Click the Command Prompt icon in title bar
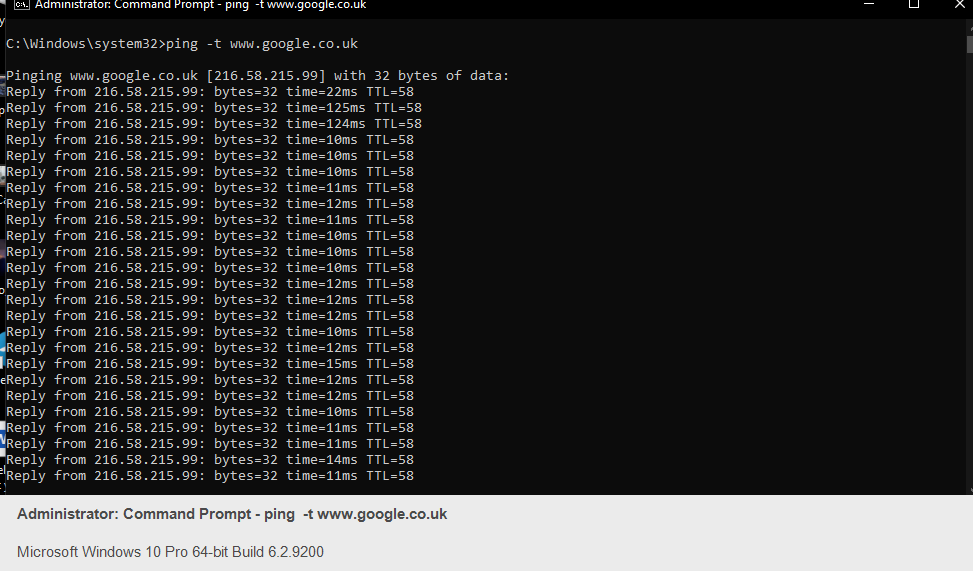Image resolution: width=973 pixels, height=571 pixels. click(x=21, y=4)
